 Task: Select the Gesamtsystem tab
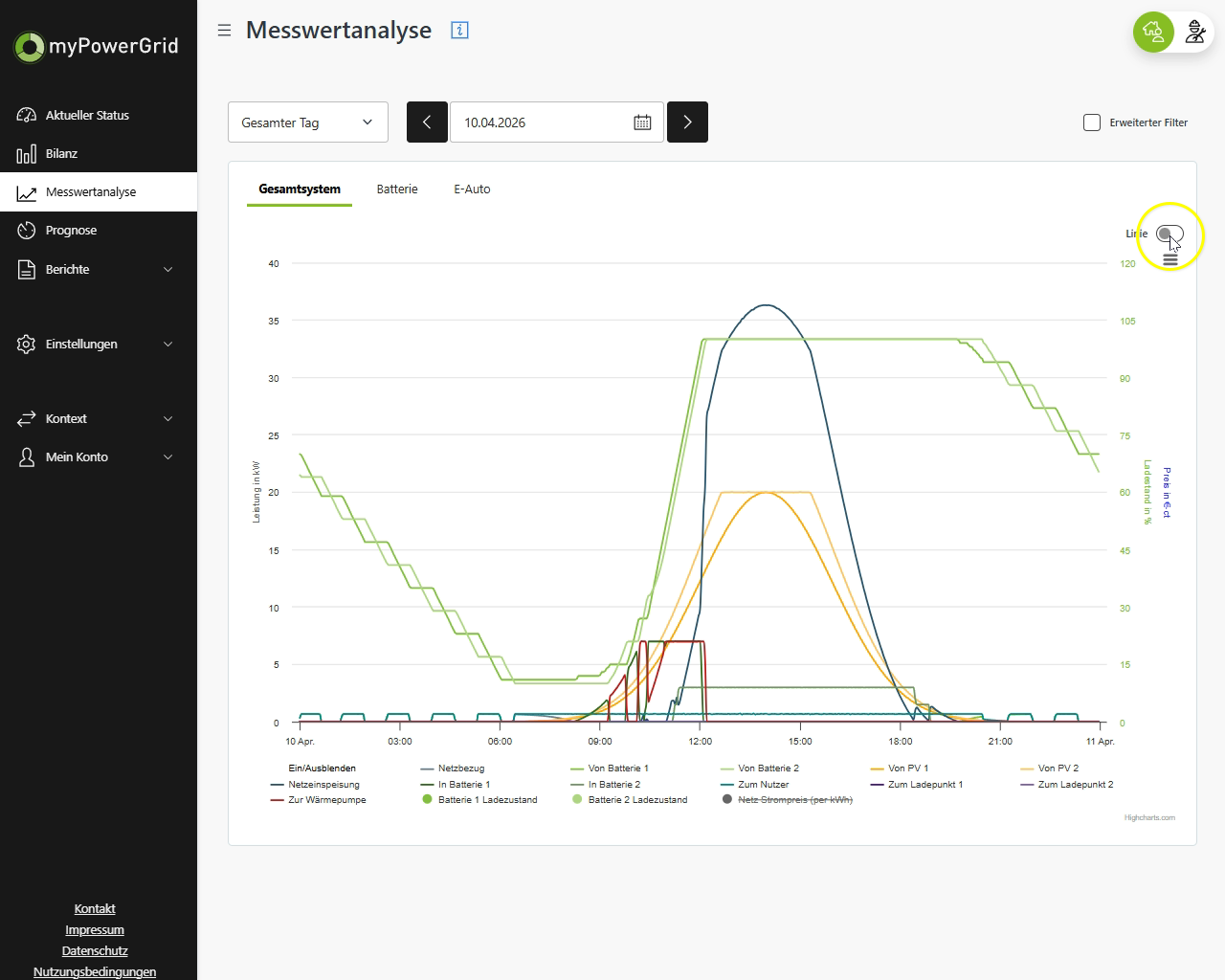coord(300,189)
